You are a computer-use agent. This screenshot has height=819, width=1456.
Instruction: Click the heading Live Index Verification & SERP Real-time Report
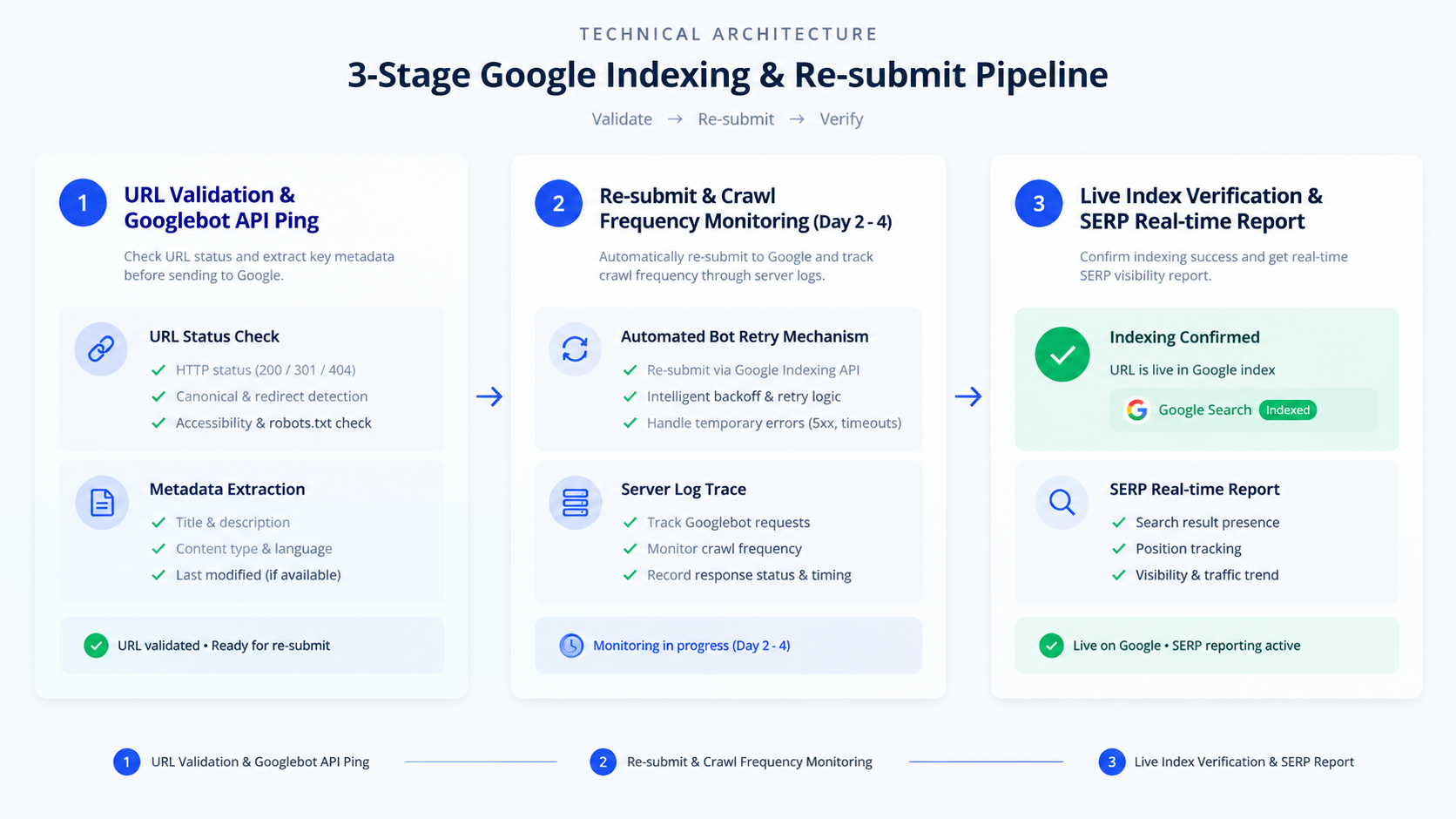(1201, 208)
